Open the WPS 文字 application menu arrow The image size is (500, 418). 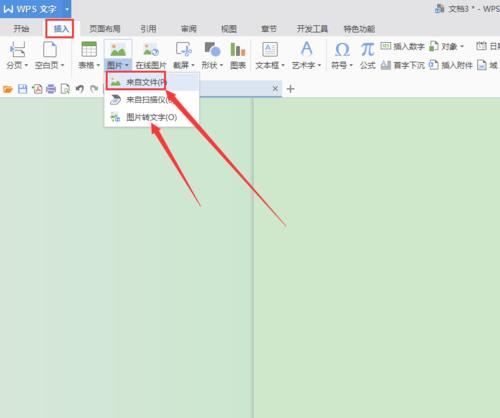click(67, 9)
